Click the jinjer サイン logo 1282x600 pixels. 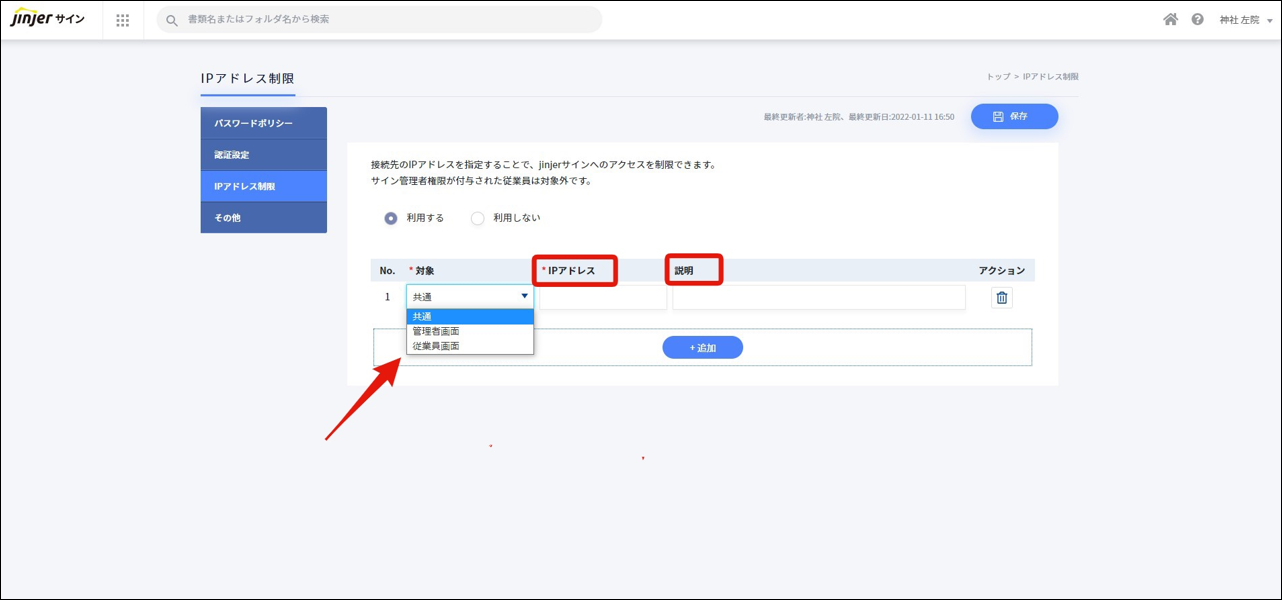[x=47, y=20]
